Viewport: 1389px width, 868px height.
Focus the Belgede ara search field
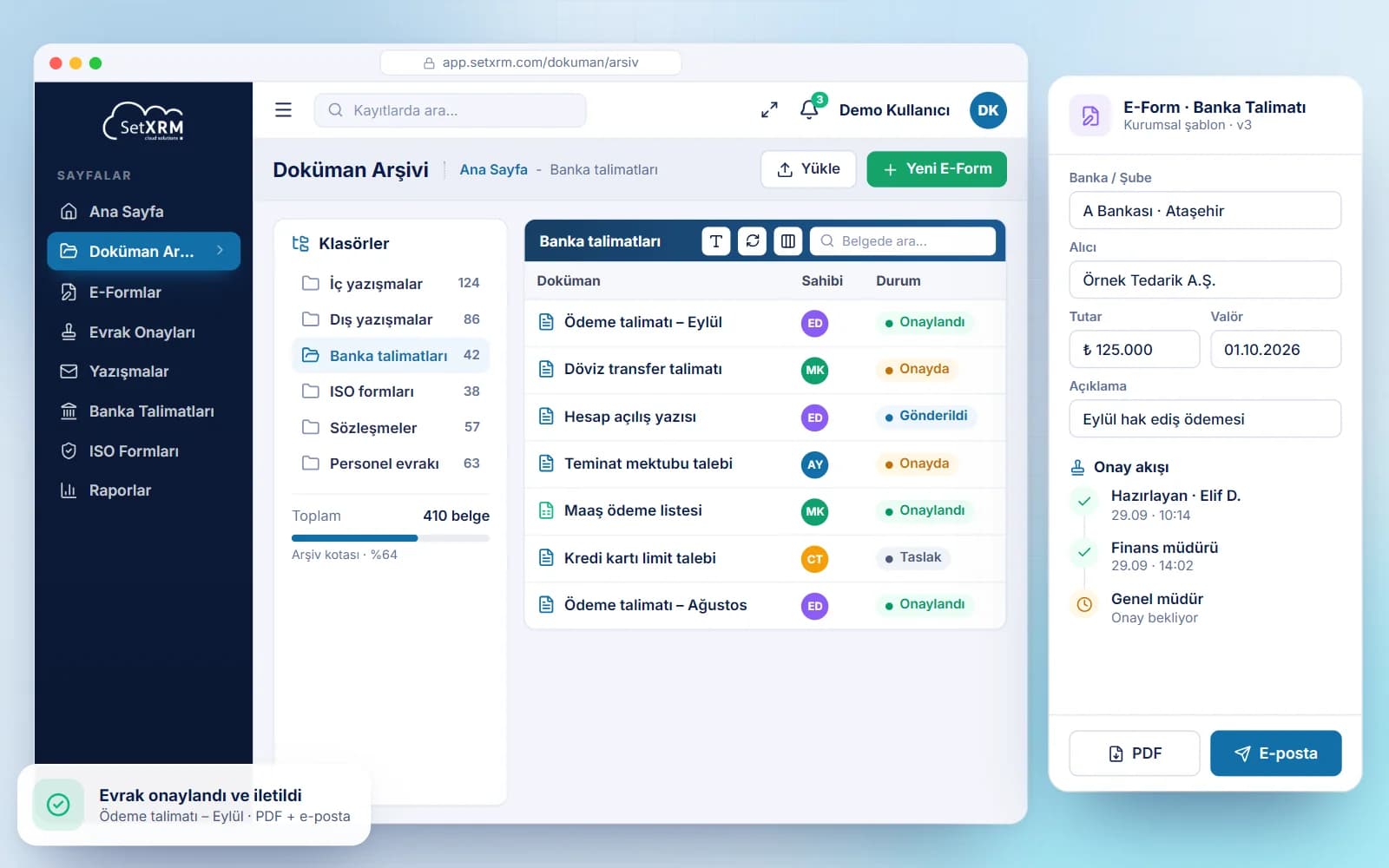click(903, 241)
